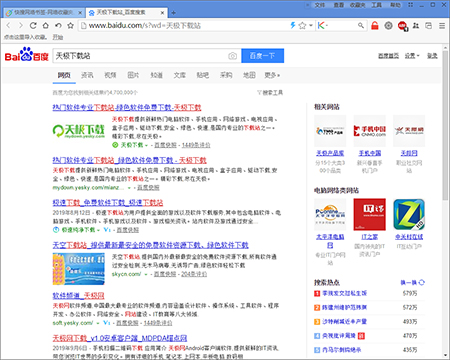The image size is (450, 360).
Task: Open the search tools filter button
Action: (x=270, y=92)
